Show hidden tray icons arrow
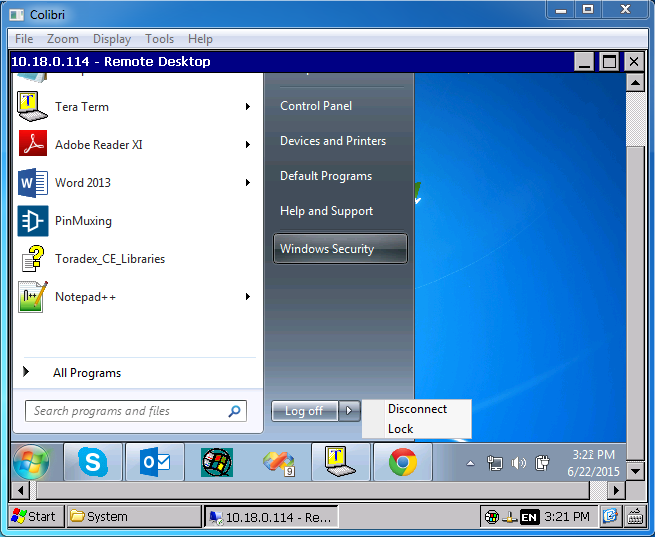The height and width of the screenshot is (537, 655). (x=470, y=463)
